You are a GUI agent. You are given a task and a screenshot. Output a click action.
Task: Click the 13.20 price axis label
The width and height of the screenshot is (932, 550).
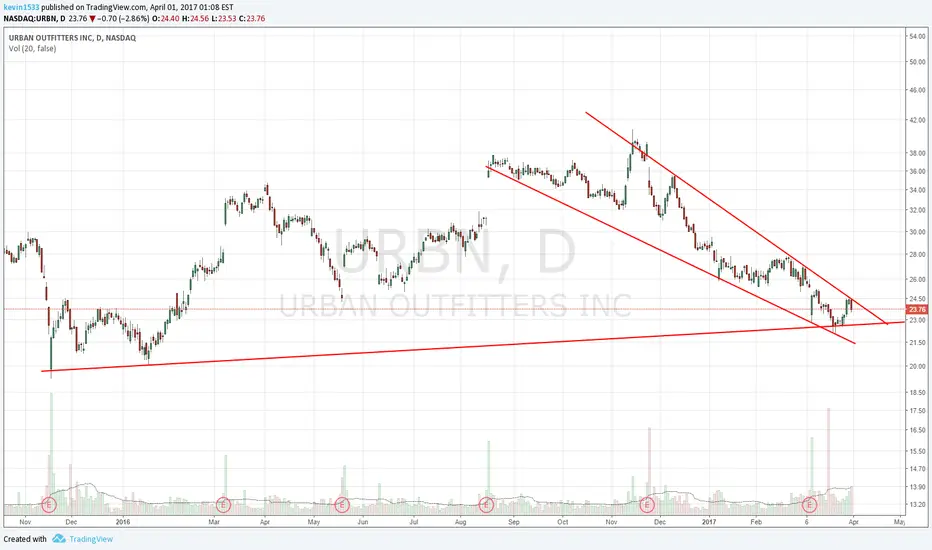click(917, 504)
